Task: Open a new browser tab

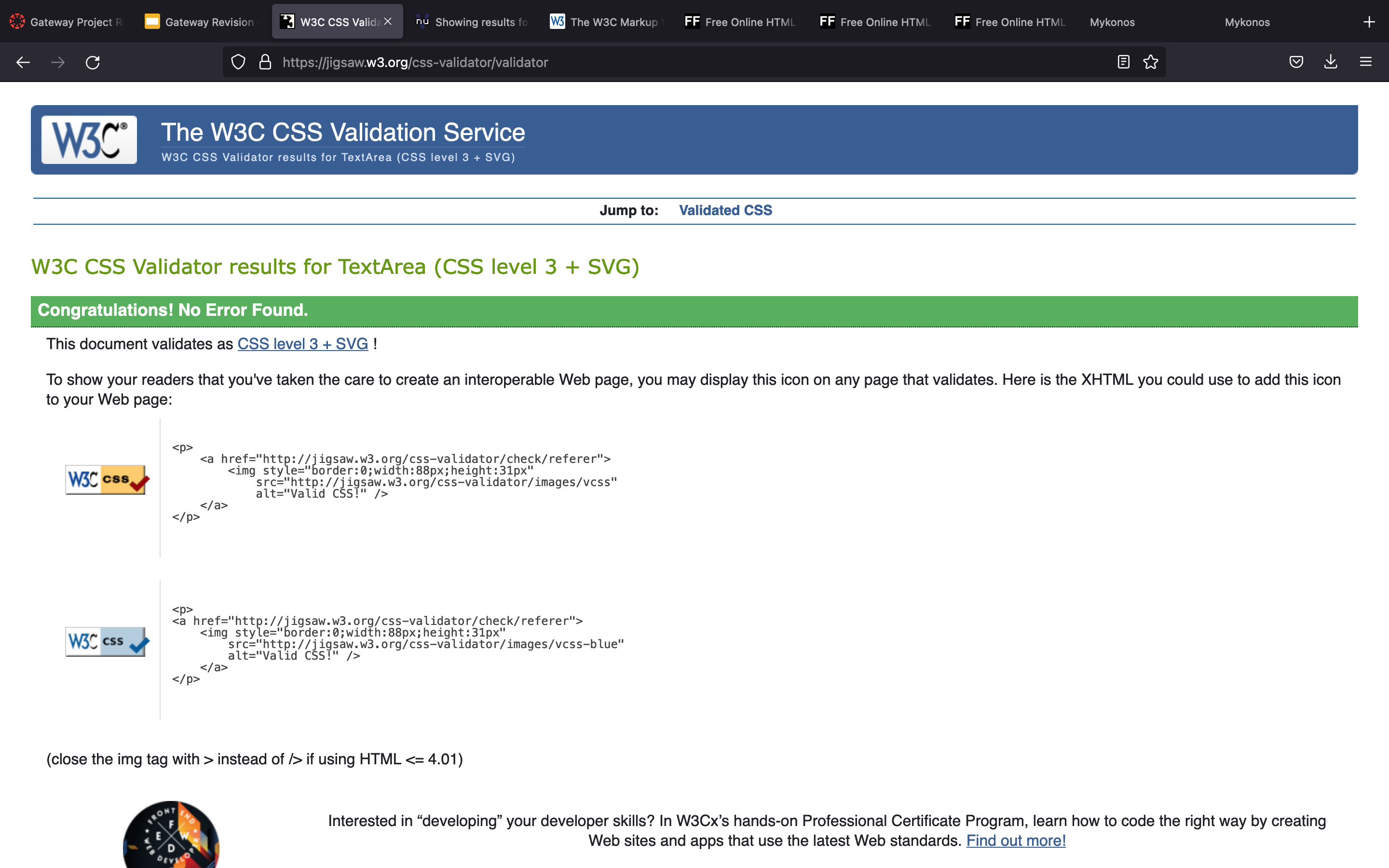Action: [x=1369, y=22]
